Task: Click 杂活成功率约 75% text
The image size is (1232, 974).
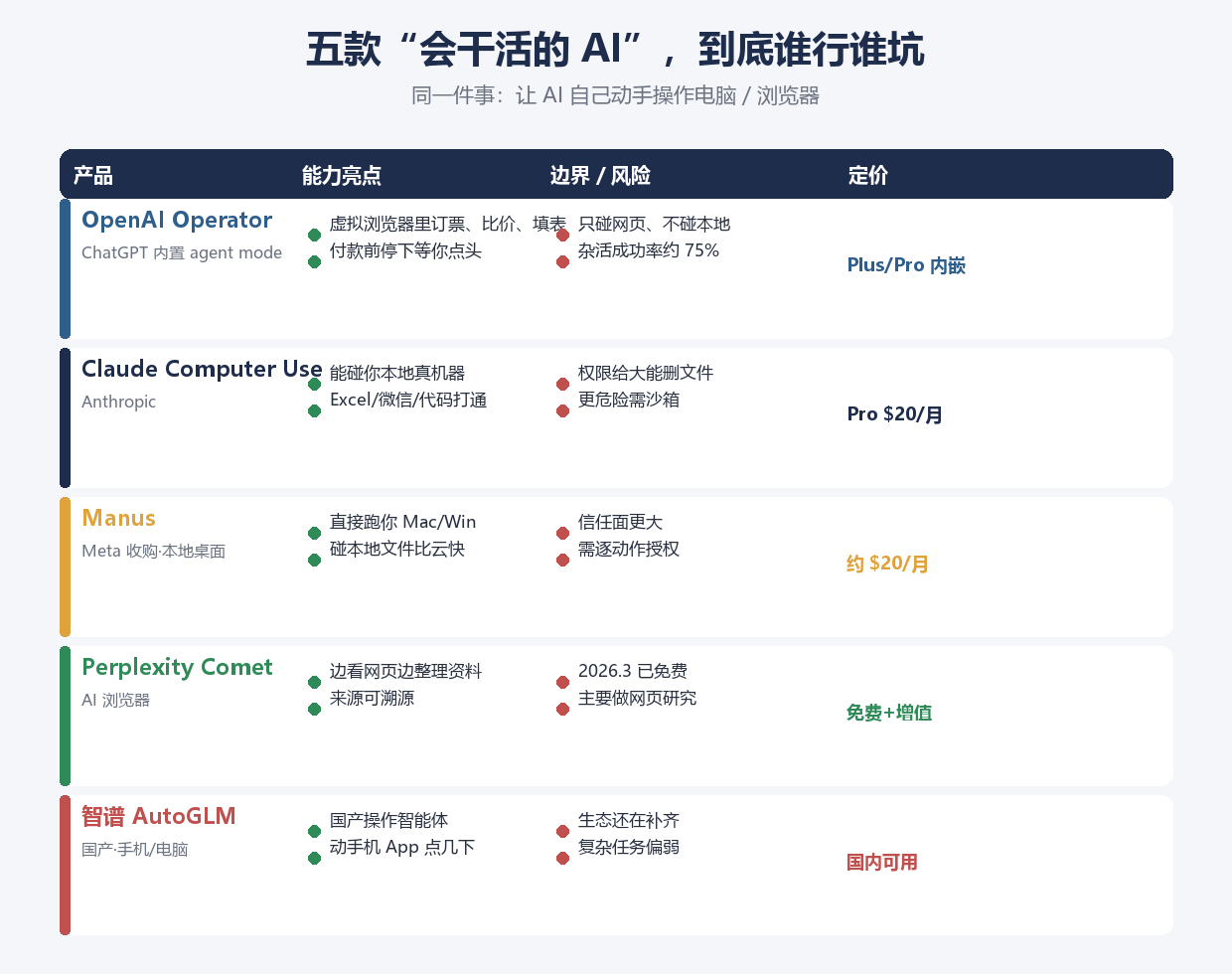Action: (x=649, y=250)
